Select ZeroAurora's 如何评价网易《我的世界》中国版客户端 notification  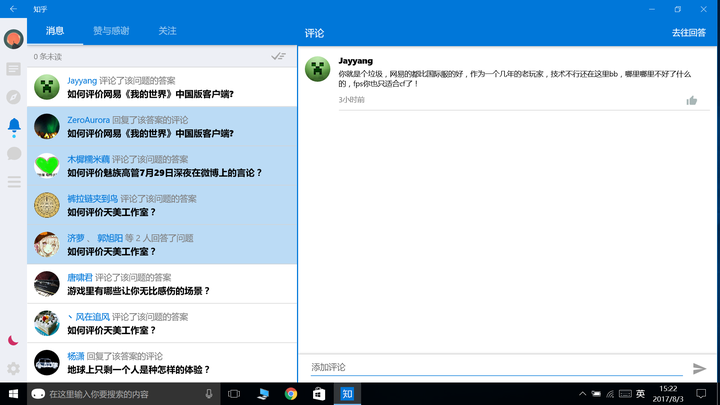click(x=162, y=127)
